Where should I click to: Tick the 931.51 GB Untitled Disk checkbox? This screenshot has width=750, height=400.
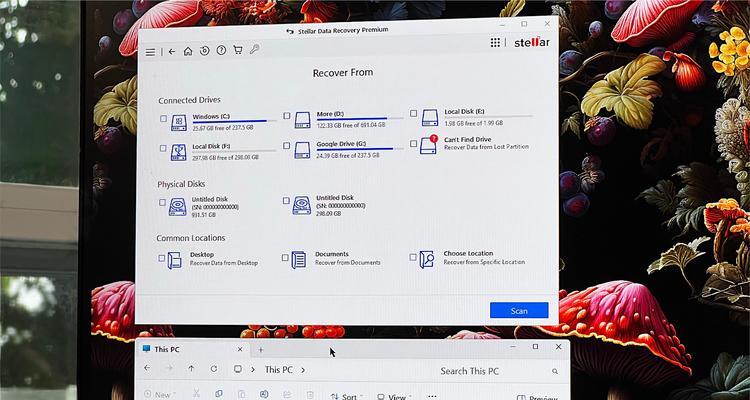point(163,202)
